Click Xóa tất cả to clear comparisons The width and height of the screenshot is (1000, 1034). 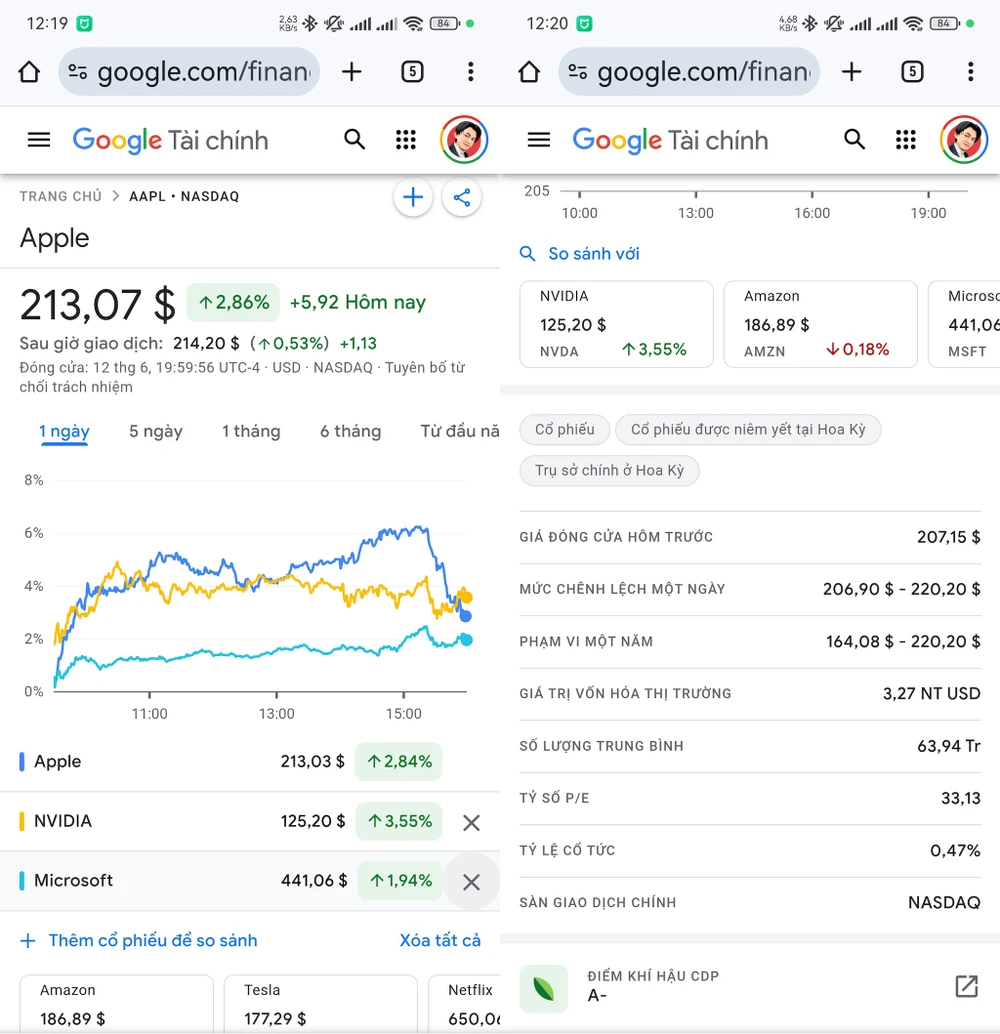[442, 940]
